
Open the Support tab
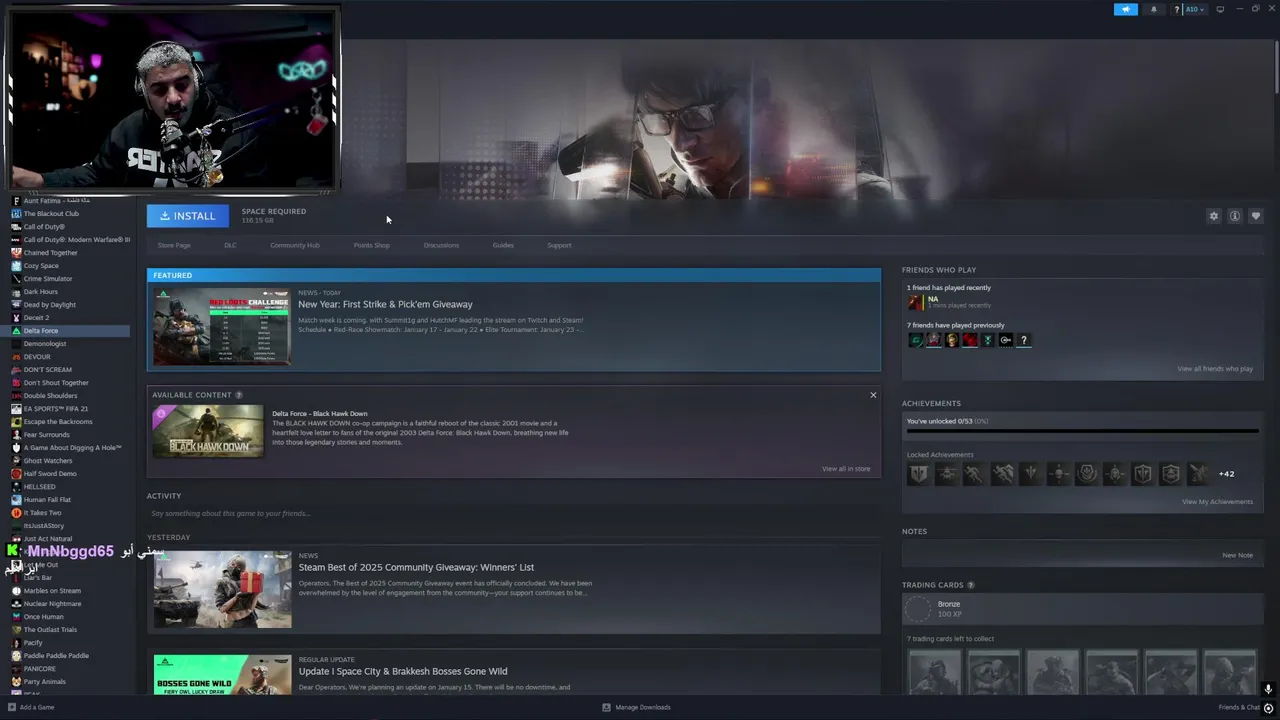coord(559,245)
